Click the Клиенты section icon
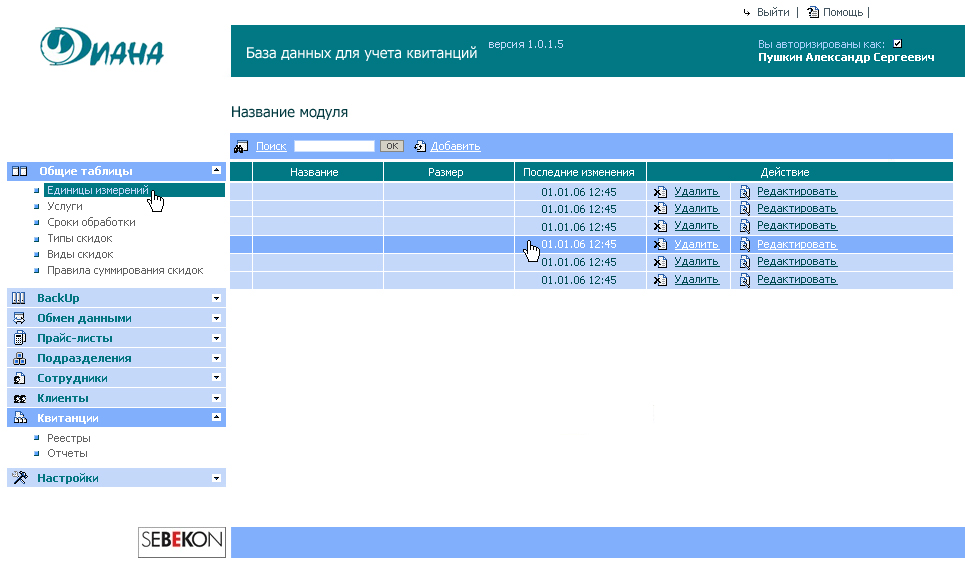Image resolution: width=965 pixels, height=588 pixels. (19, 398)
